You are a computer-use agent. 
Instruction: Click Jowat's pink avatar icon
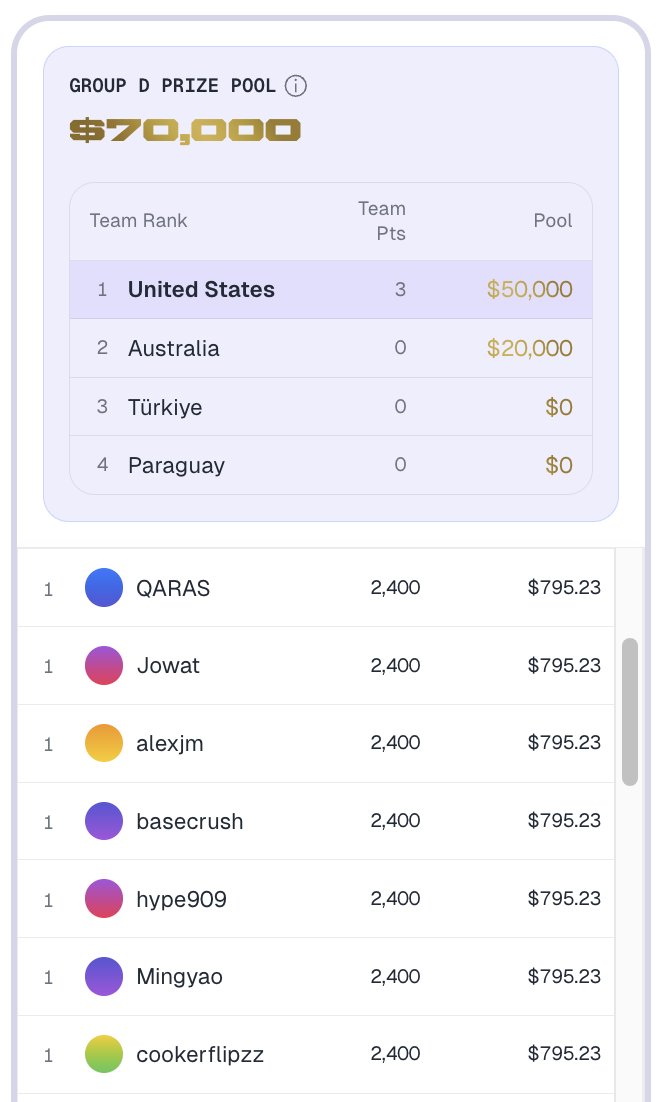click(x=104, y=666)
